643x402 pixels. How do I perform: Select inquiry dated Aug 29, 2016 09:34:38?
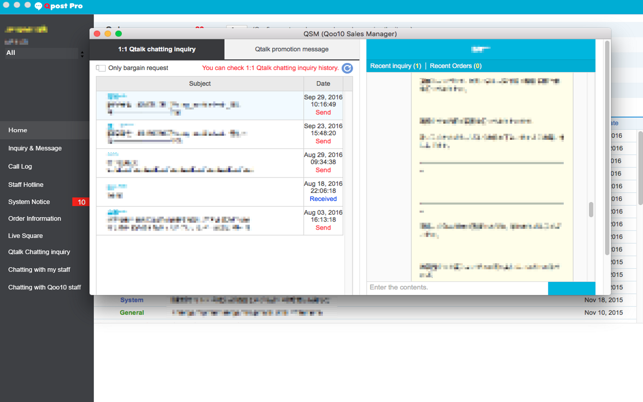pyautogui.click(x=220, y=163)
